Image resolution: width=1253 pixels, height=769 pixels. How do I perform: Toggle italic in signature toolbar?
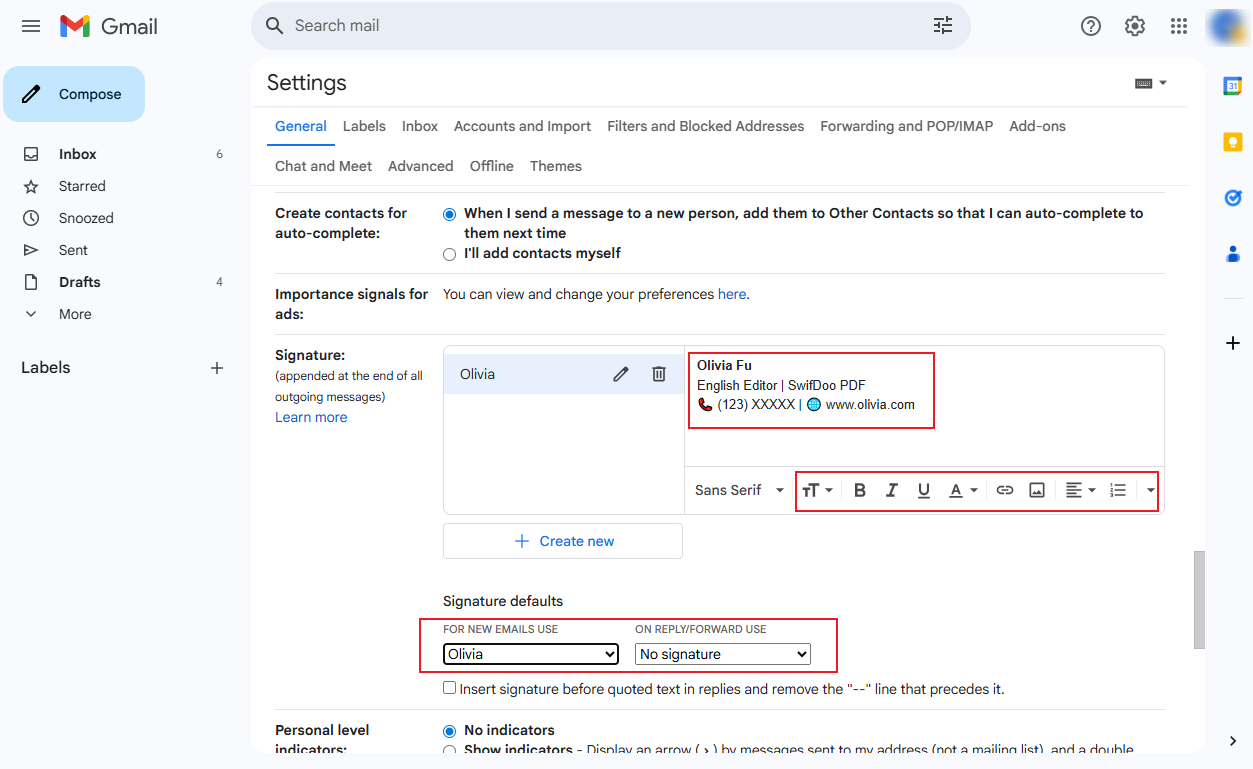point(892,490)
